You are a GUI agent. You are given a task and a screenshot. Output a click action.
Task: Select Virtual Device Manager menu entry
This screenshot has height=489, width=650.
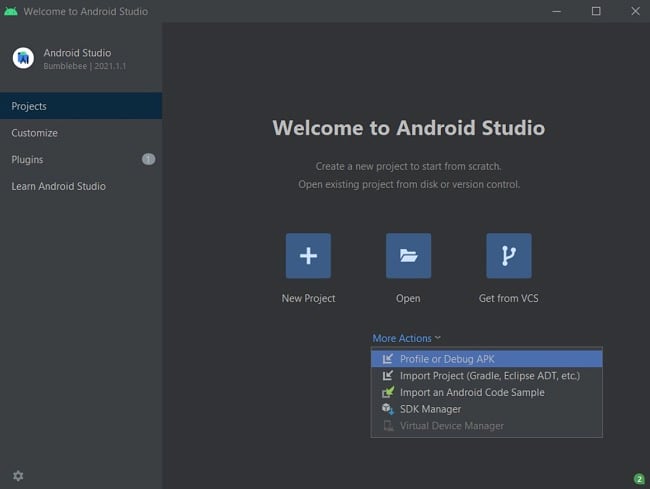[x=487, y=426]
